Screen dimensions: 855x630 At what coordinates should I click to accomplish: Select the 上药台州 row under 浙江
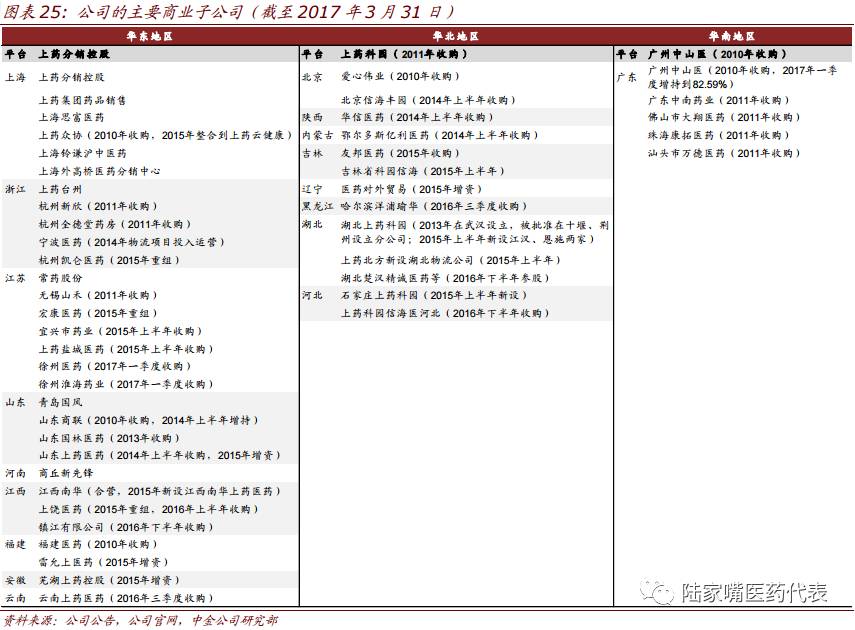click(x=60, y=189)
